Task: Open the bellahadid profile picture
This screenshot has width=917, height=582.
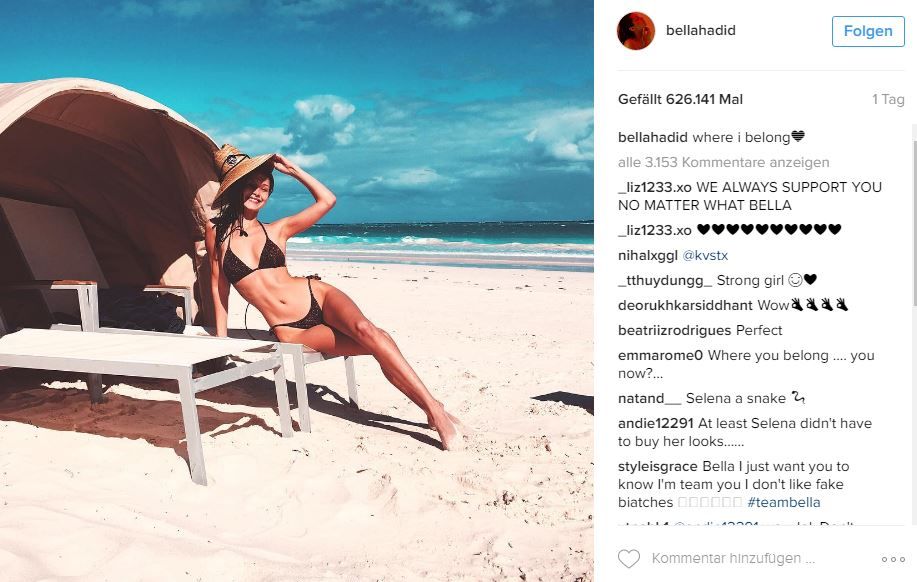Action: point(636,30)
